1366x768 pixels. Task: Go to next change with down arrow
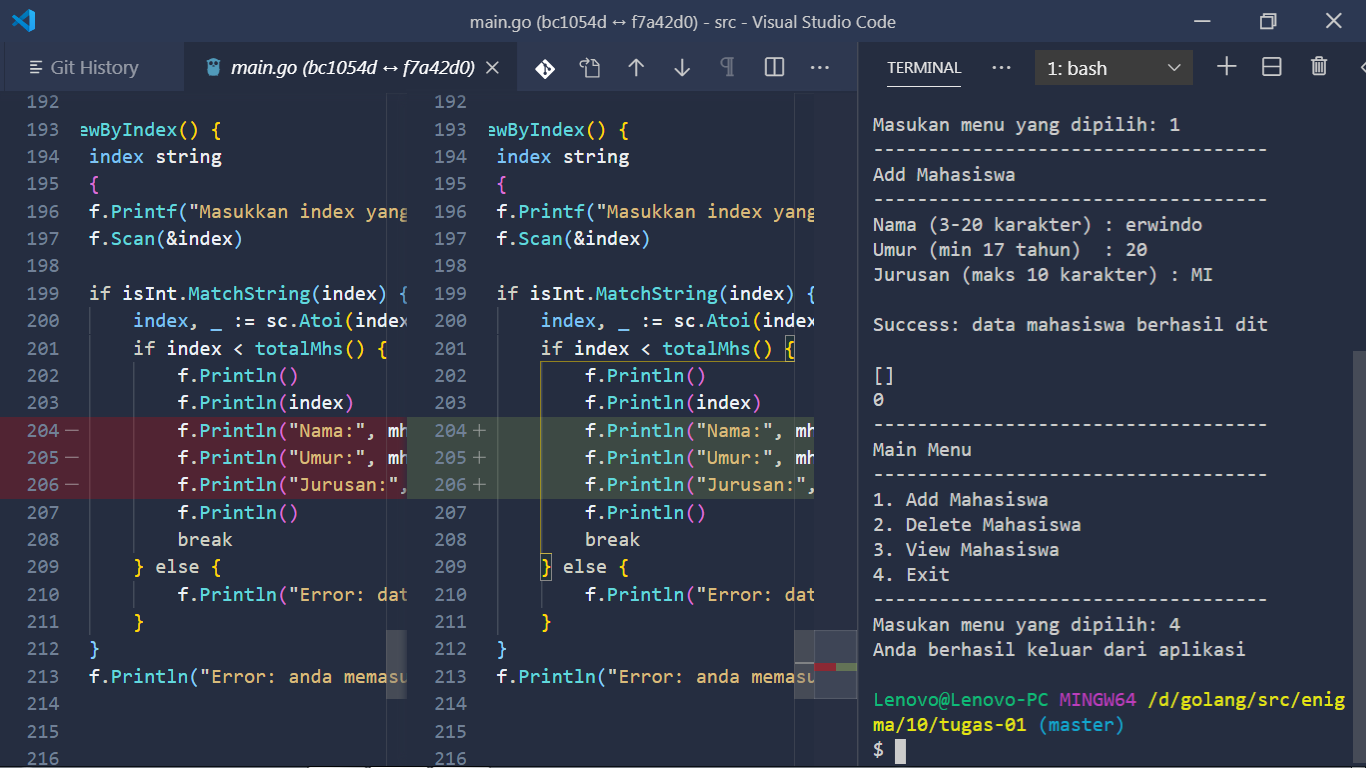(682, 68)
